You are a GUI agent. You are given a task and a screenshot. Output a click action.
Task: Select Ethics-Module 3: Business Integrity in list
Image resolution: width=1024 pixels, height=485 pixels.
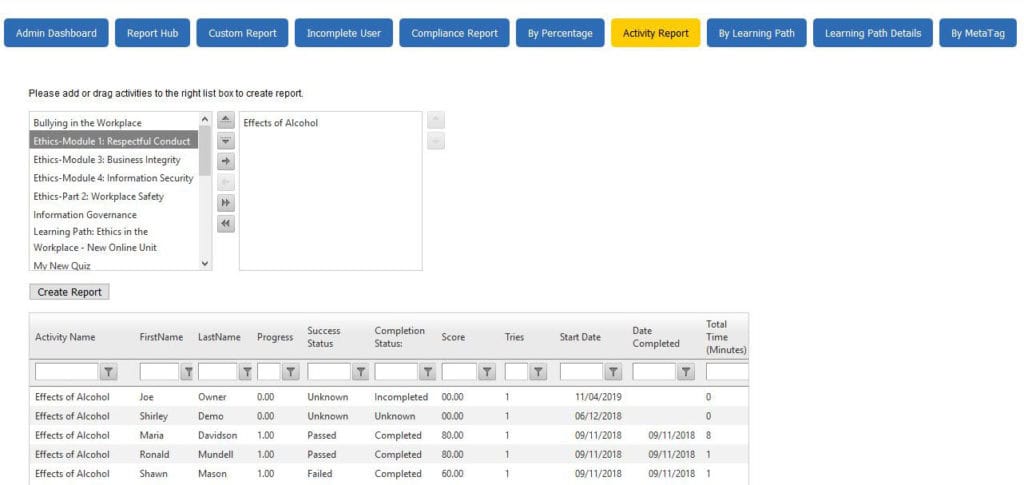[x=107, y=160]
